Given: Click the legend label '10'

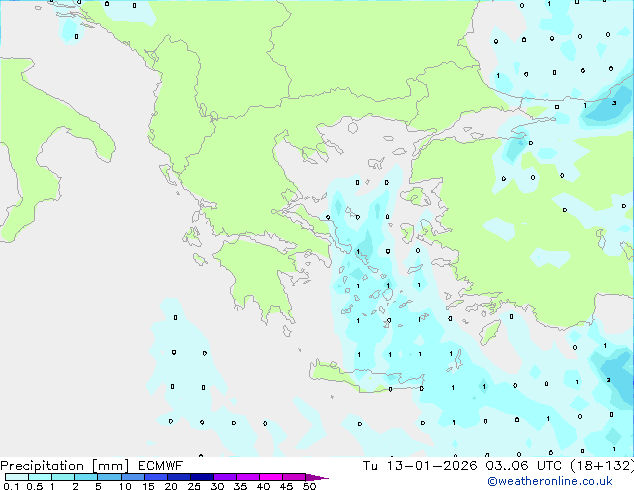Looking at the screenshot, I should (x=125, y=486).
